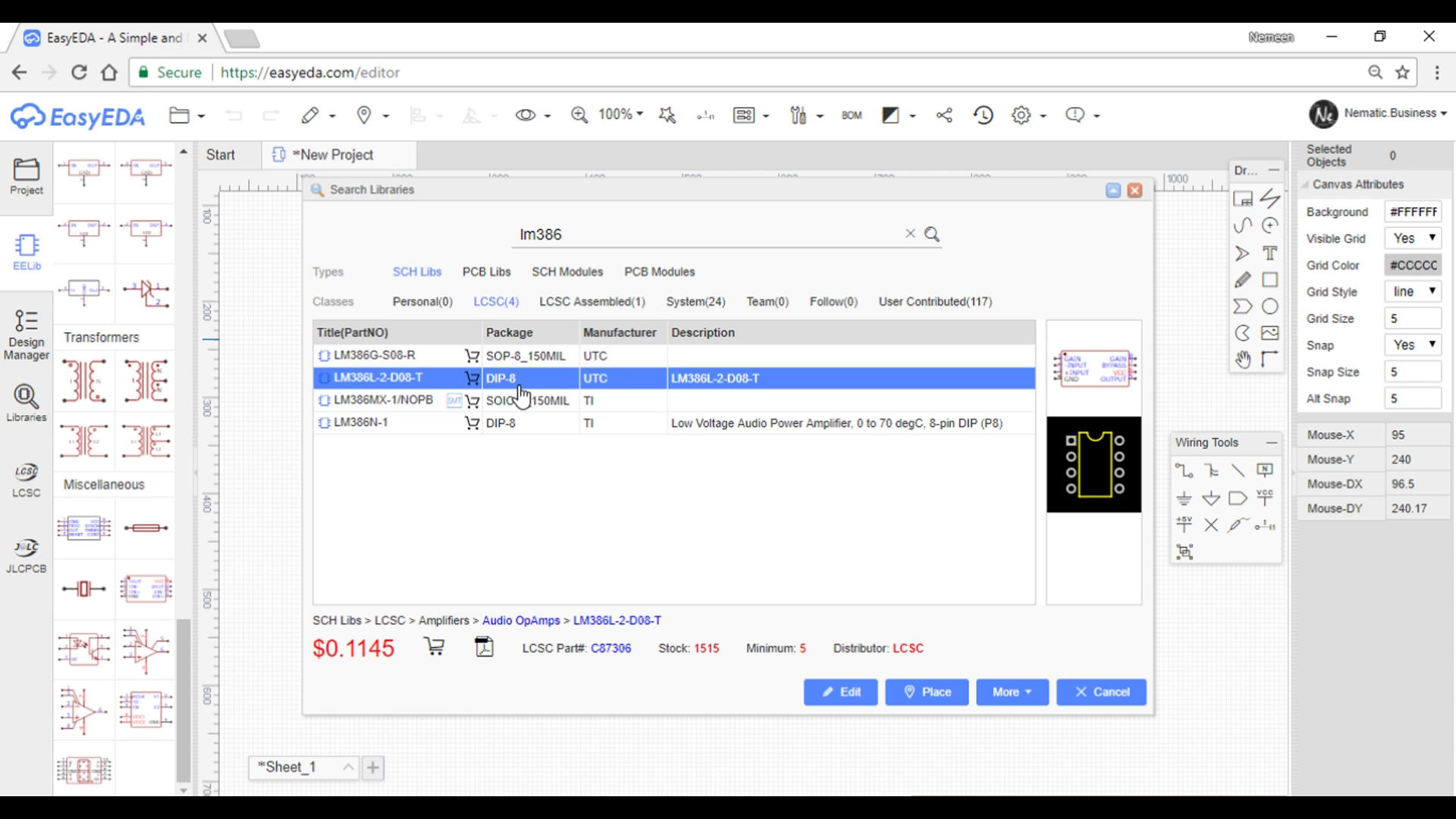This screenshot has width=1456, height=819.
Task: Filter by User Contributed(117) class
Action: pyautogui.click(x=935, y=302)
